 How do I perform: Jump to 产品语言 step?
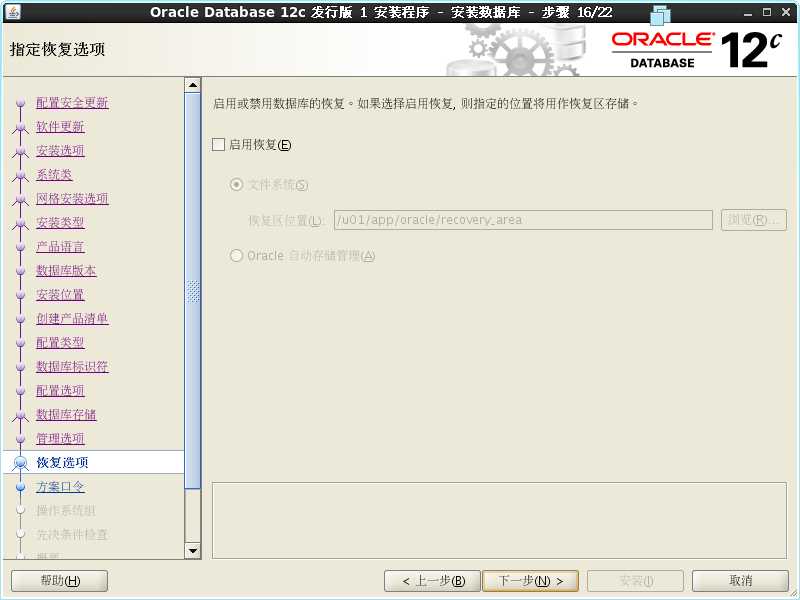60,246
